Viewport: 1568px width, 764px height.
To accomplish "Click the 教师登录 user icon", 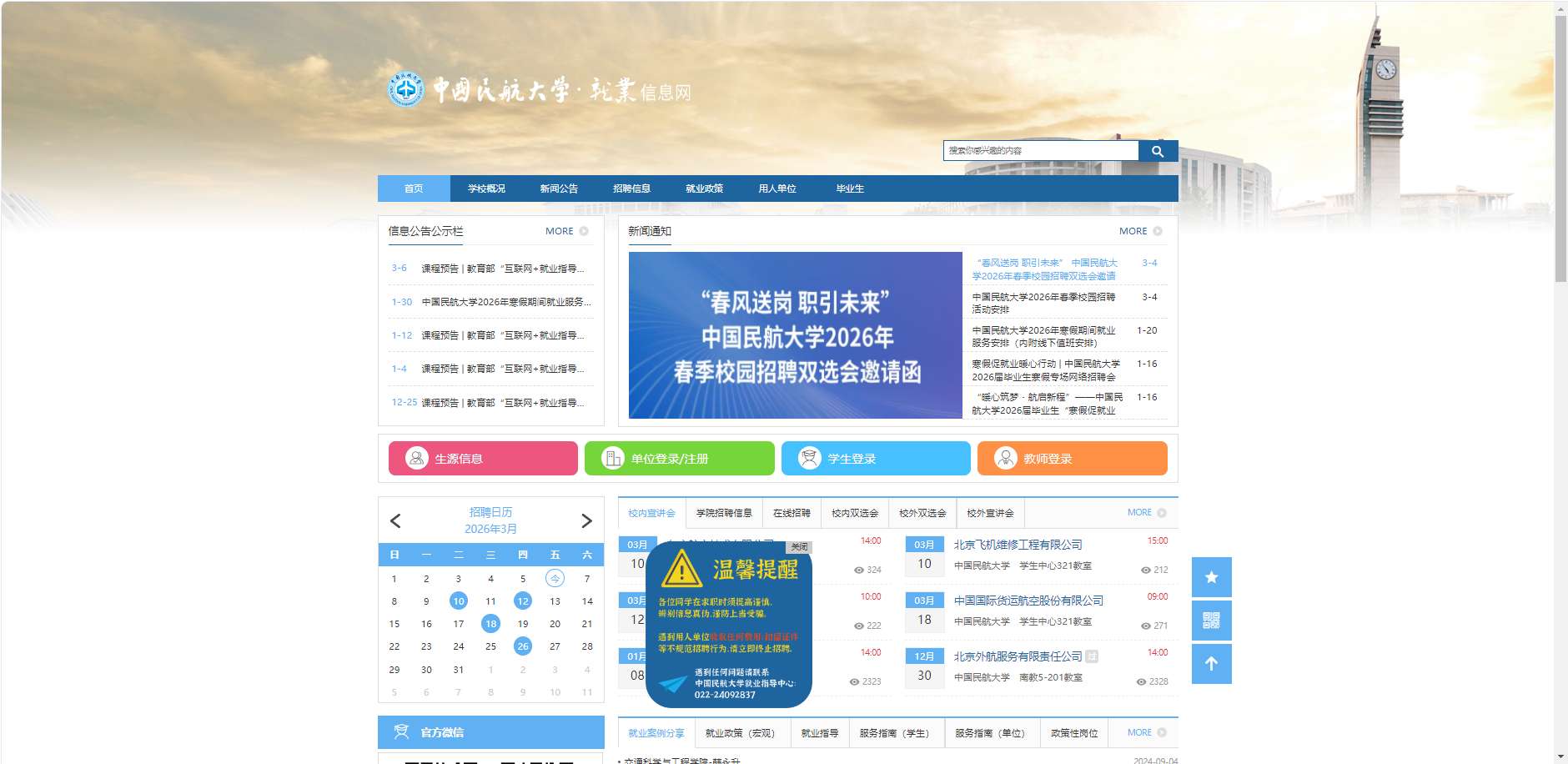I will pyautogui.click(x=1005, y=458).
